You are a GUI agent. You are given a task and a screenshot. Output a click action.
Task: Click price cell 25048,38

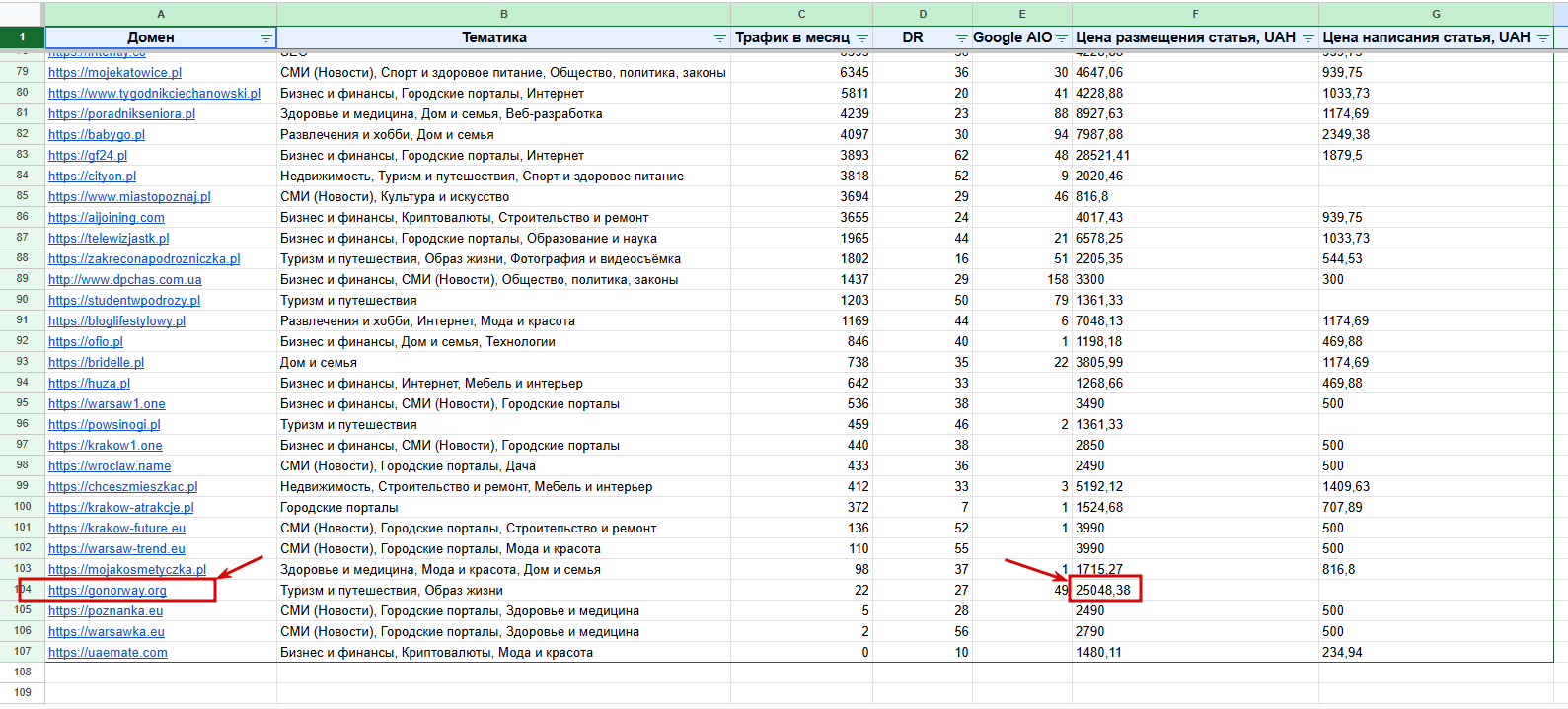[1195, 590]
